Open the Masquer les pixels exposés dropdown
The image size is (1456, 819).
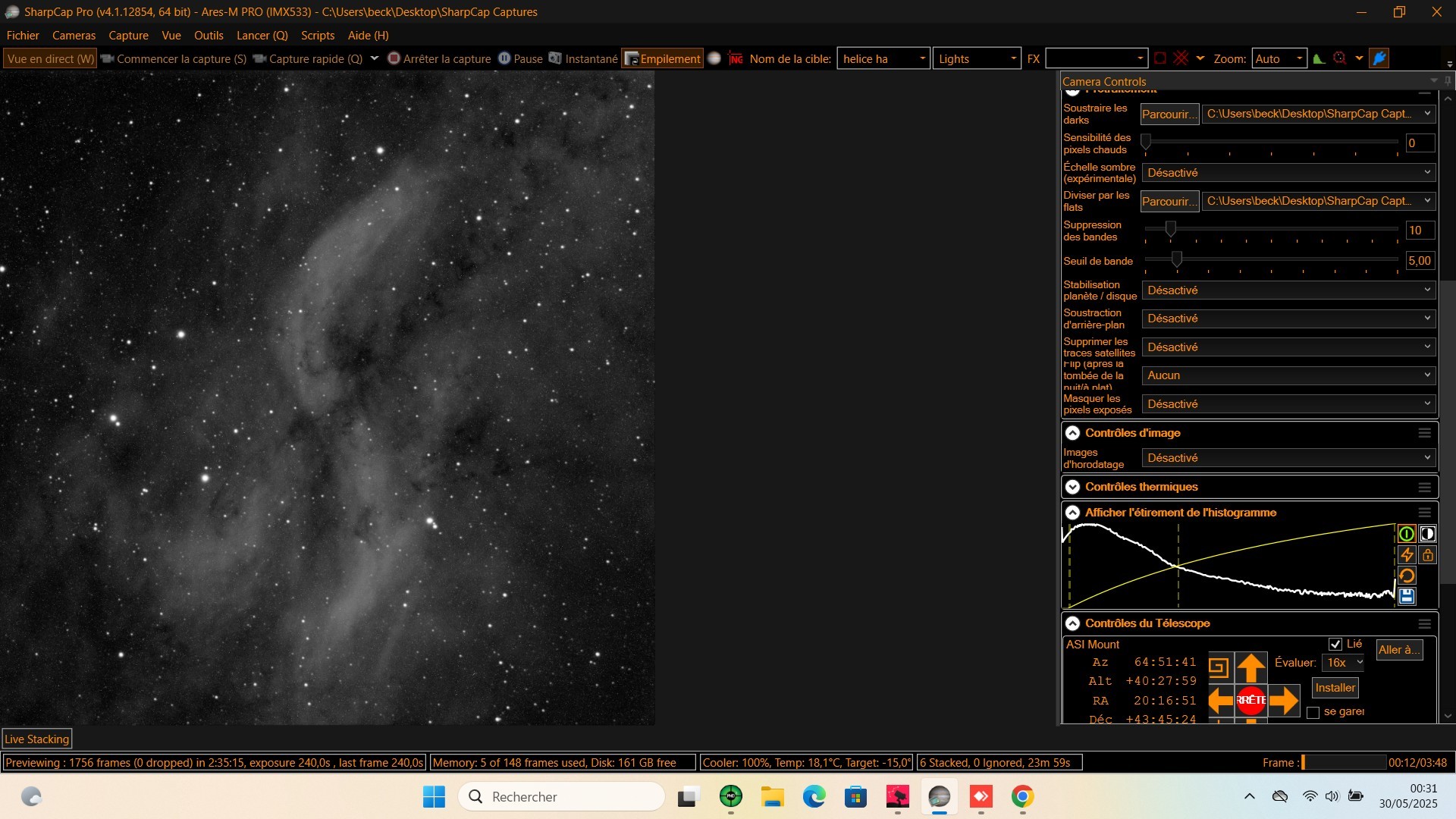tap(1289, 404)
